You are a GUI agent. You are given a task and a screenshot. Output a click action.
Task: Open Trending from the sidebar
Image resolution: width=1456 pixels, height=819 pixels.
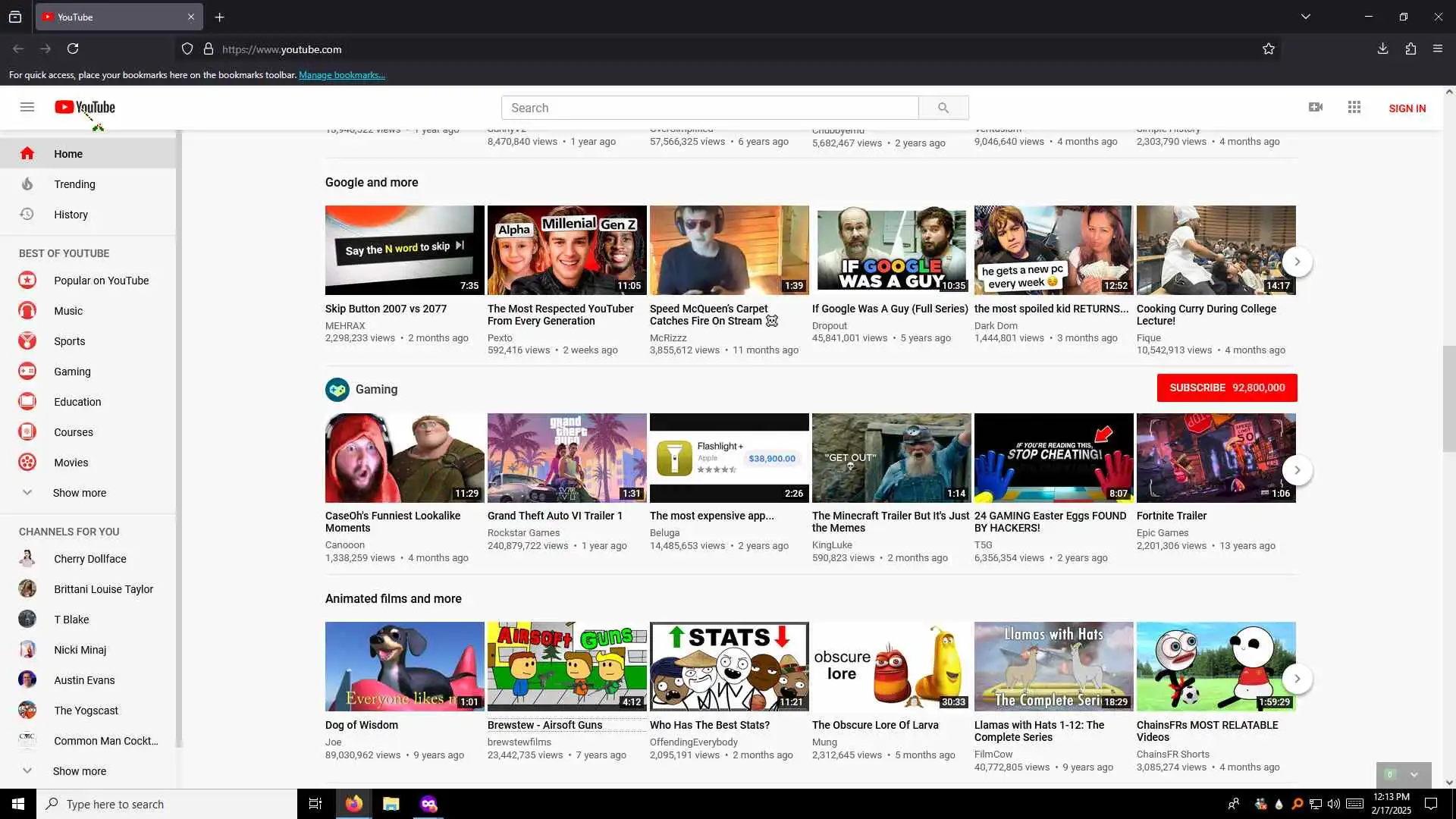(x=74, y=184)
